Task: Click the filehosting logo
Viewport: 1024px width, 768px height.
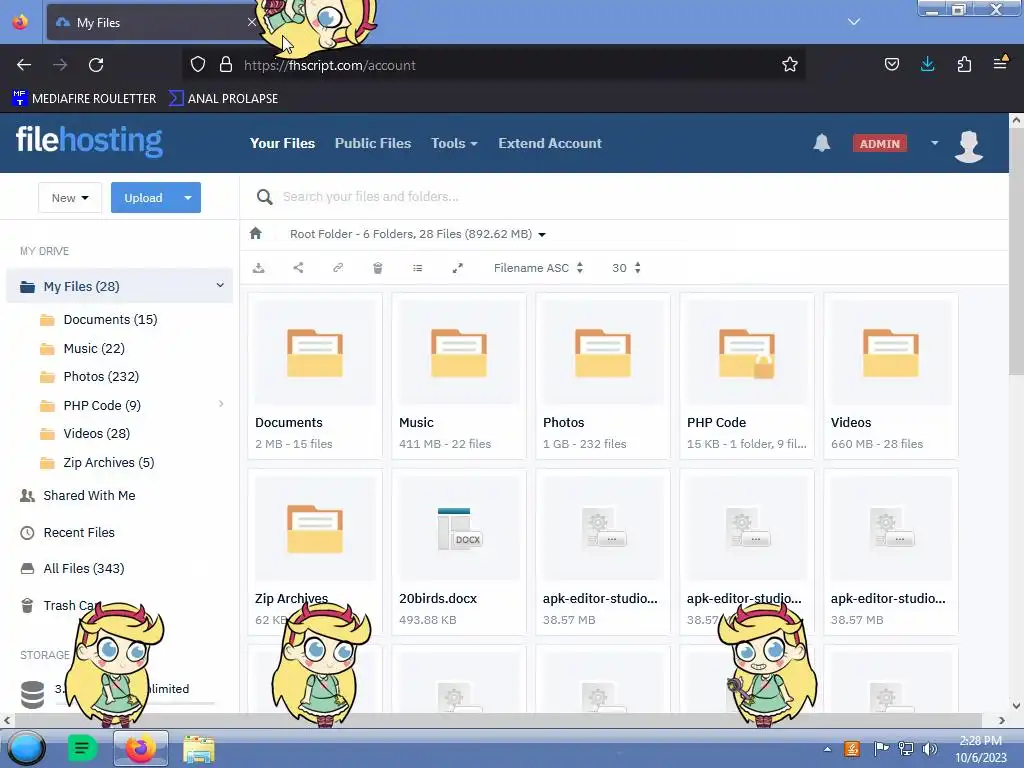Action: [89, 140]
